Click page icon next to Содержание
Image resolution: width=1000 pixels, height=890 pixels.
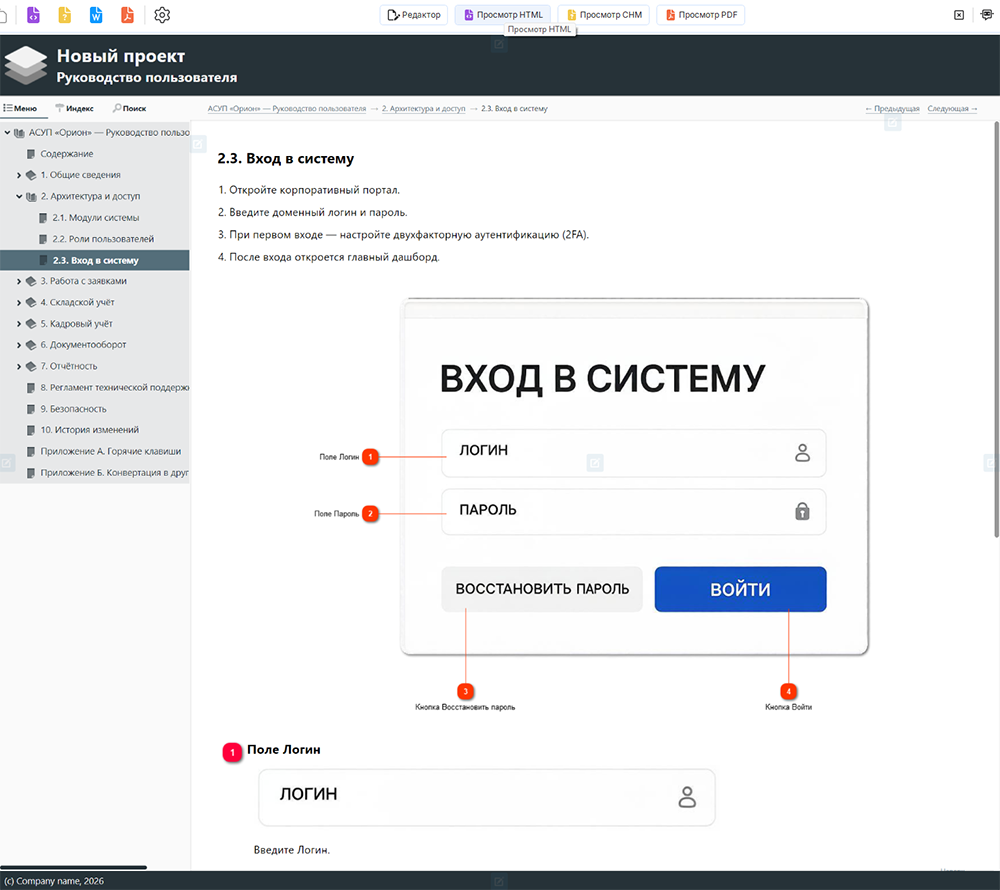click(31, 154)
